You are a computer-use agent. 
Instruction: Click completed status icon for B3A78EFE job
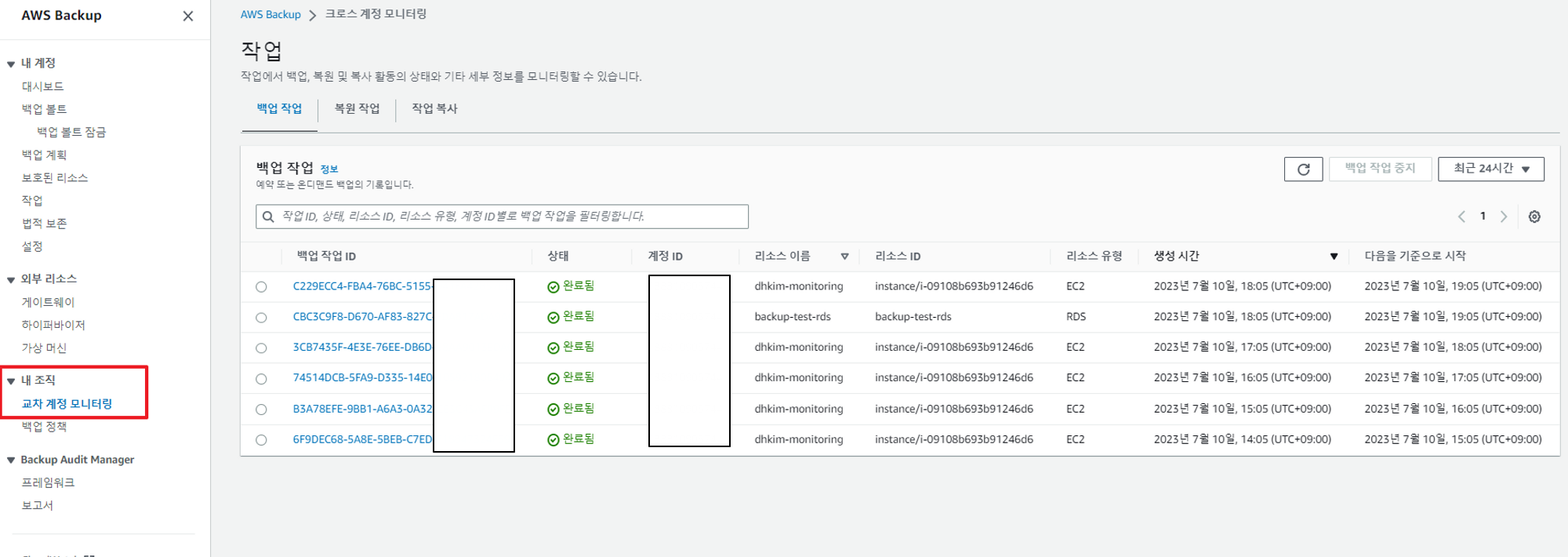click(x=553, y=410)
